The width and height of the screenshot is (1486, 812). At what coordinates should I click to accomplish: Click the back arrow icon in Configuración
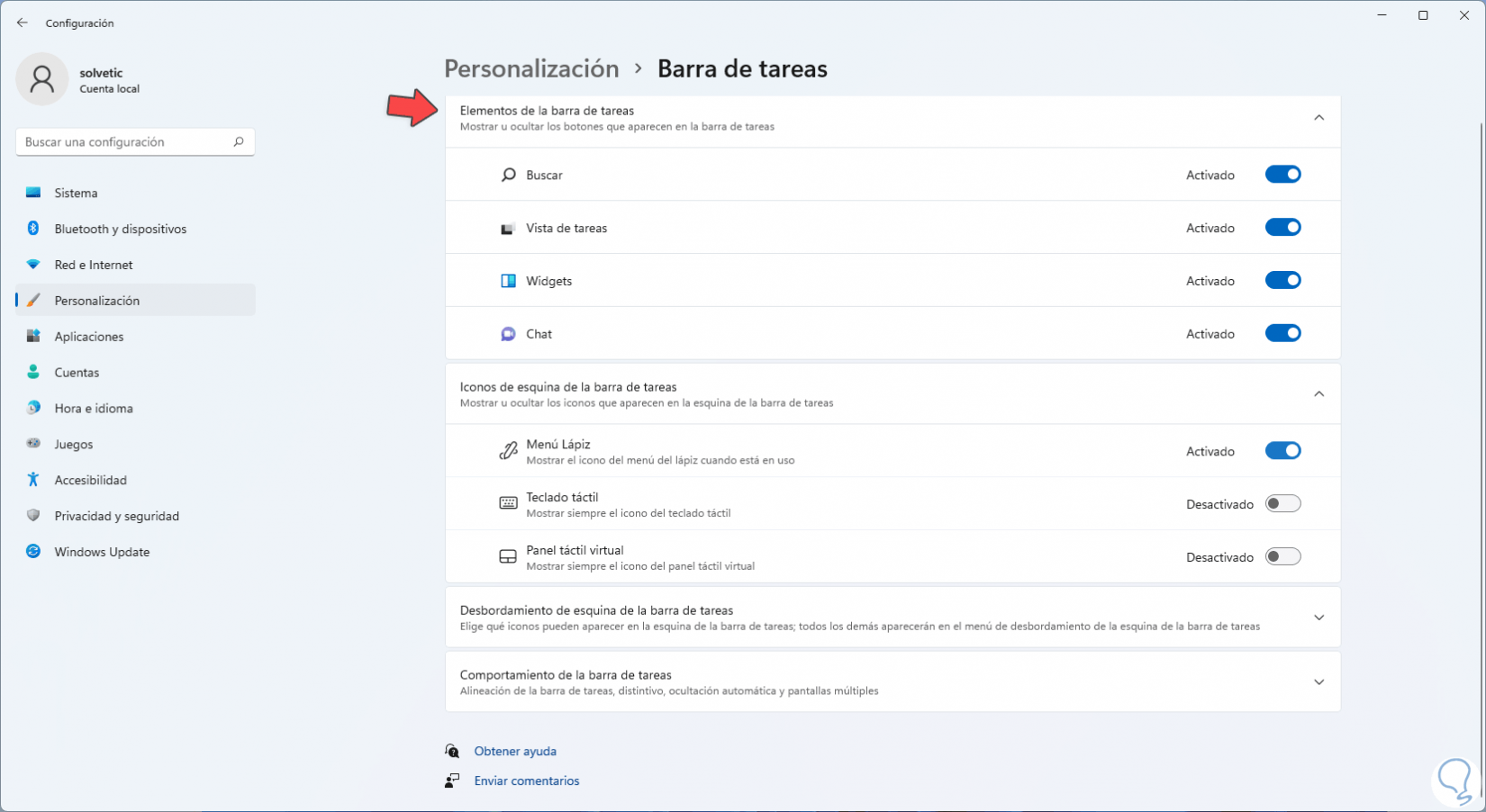[x=23, y=23]
